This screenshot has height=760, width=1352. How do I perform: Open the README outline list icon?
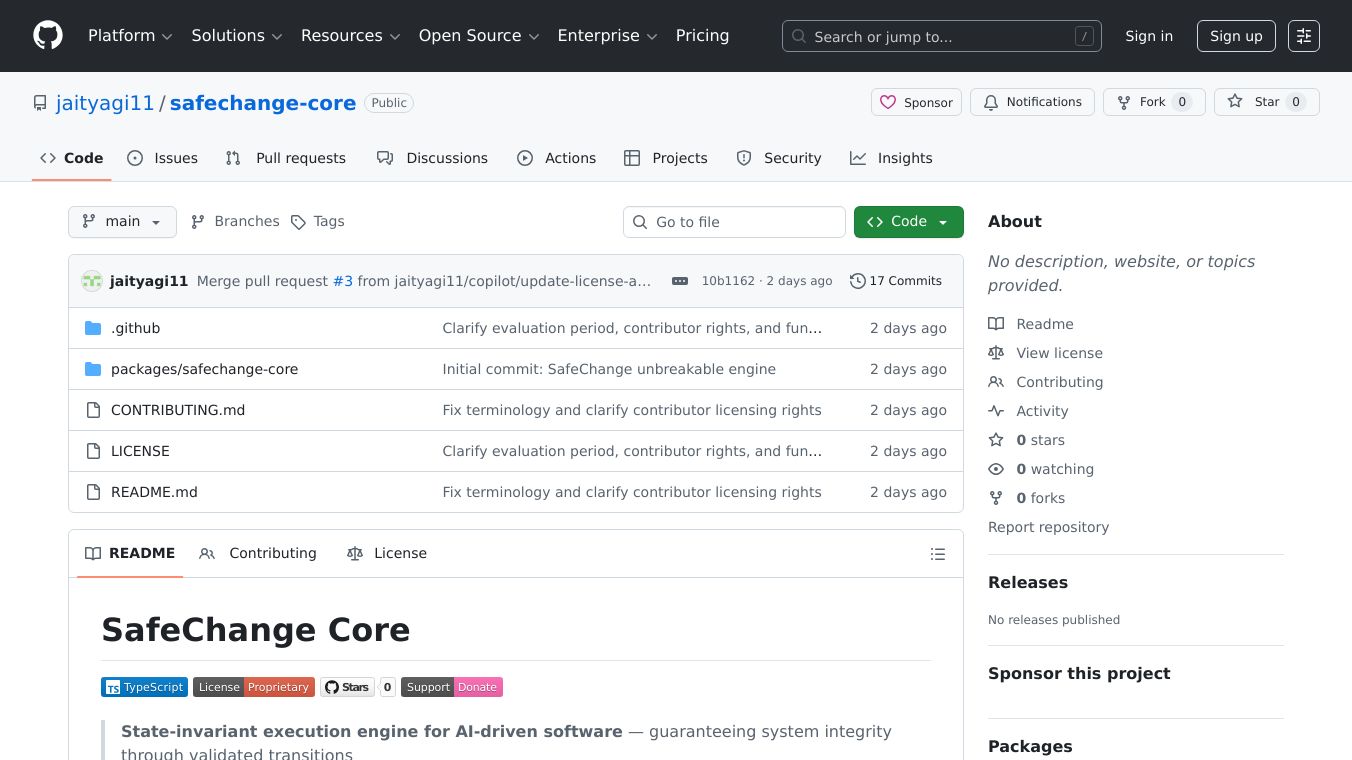click(x=938, y=553)
